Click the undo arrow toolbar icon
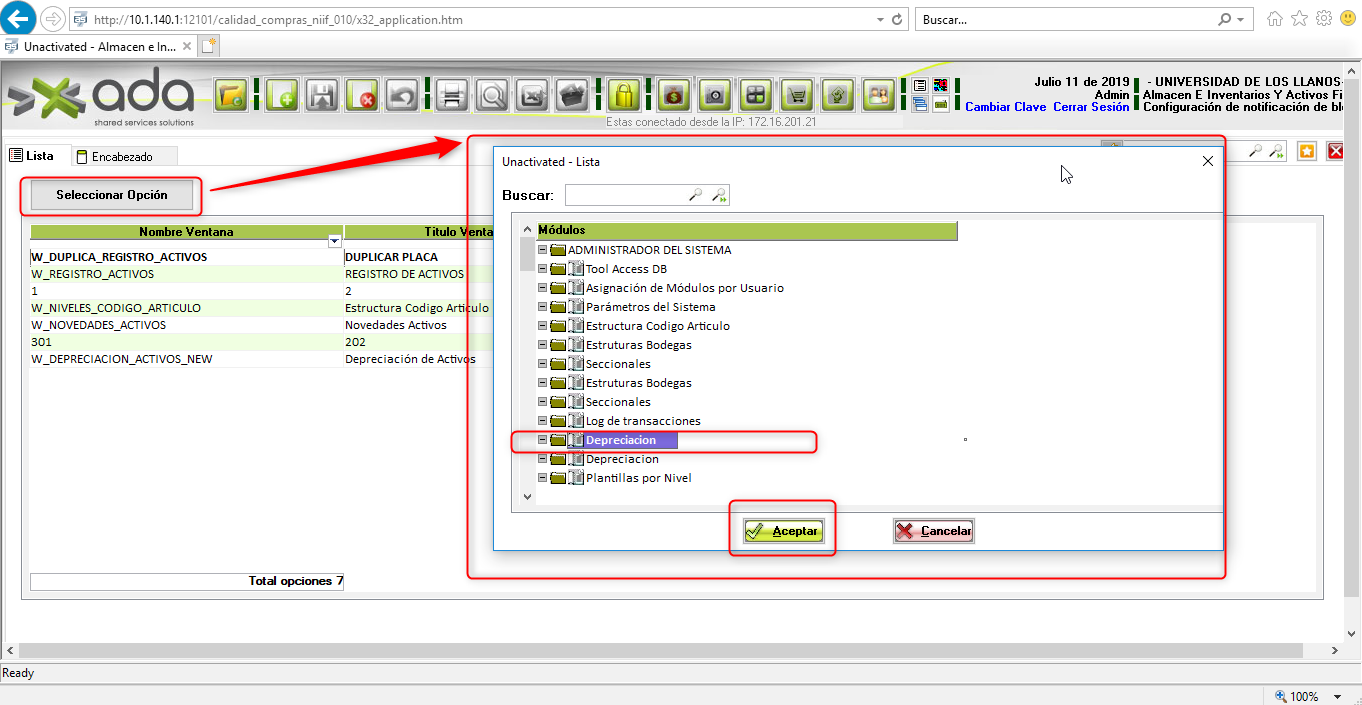Image resolution: width=1362 pixels, height=705 pixels. click(401, 95)
